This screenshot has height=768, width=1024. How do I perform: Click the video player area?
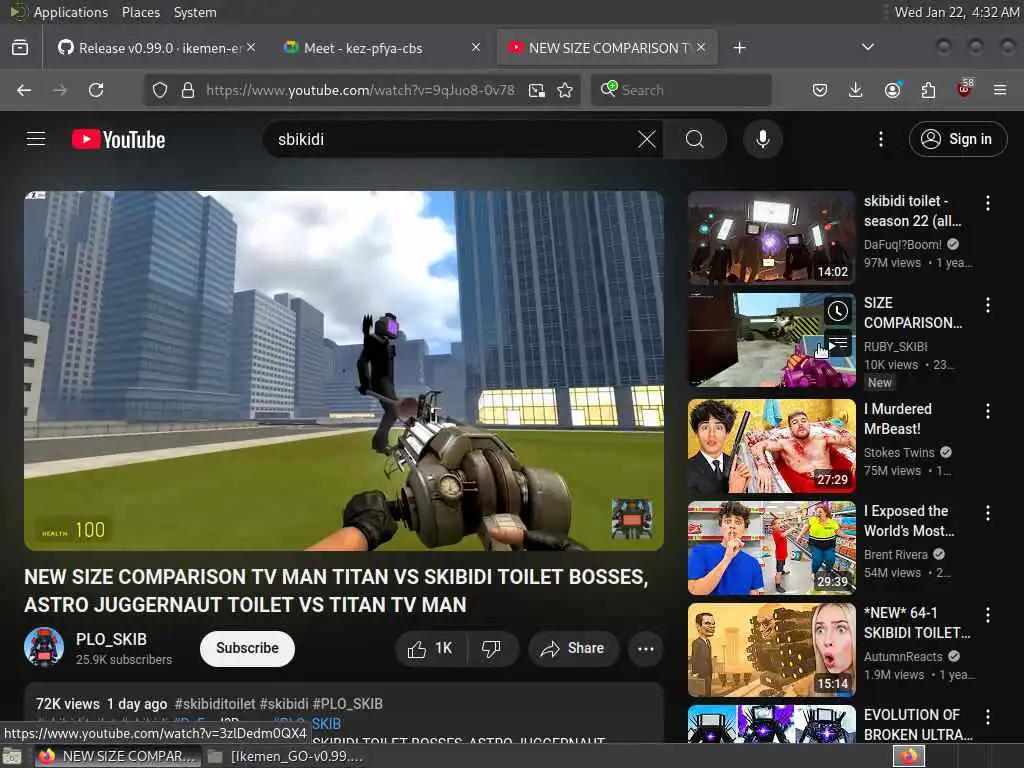click(344, 370)
